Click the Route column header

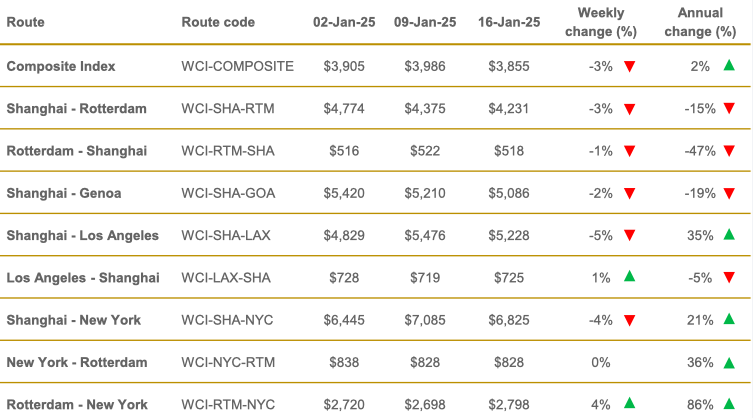[25, 22]
